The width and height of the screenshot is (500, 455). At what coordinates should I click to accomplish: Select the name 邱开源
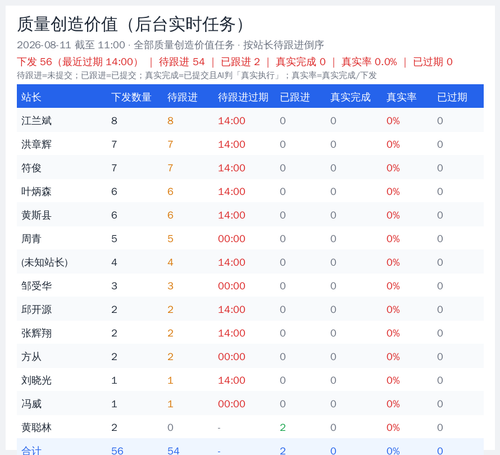[36, 310]
